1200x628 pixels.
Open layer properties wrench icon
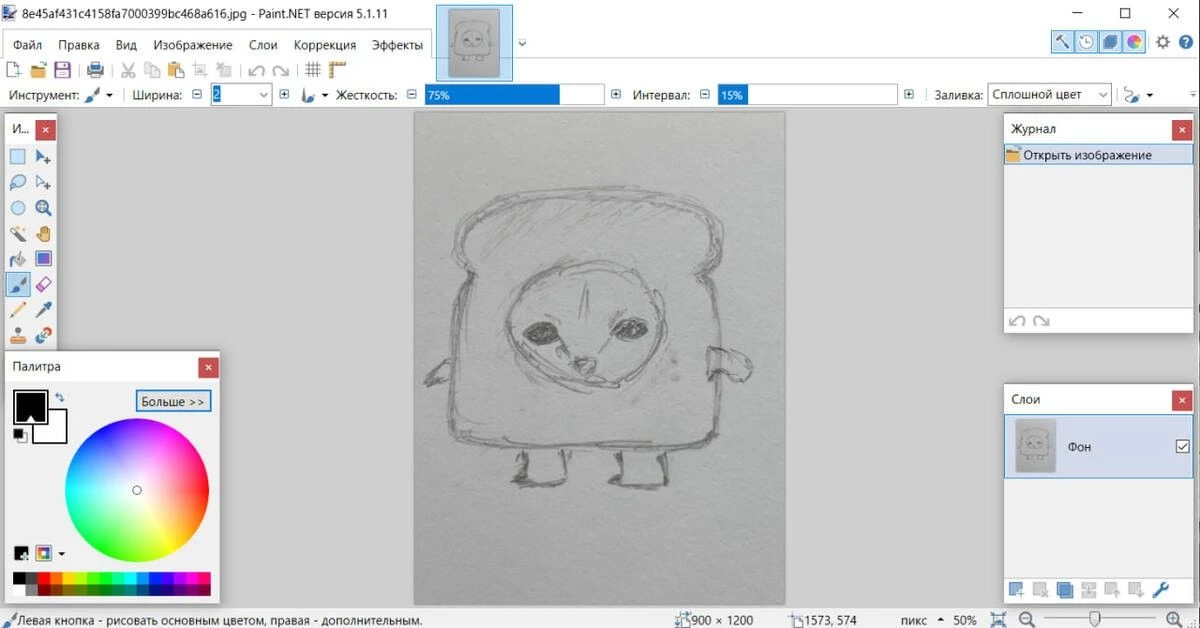(x=1161, y=590)
